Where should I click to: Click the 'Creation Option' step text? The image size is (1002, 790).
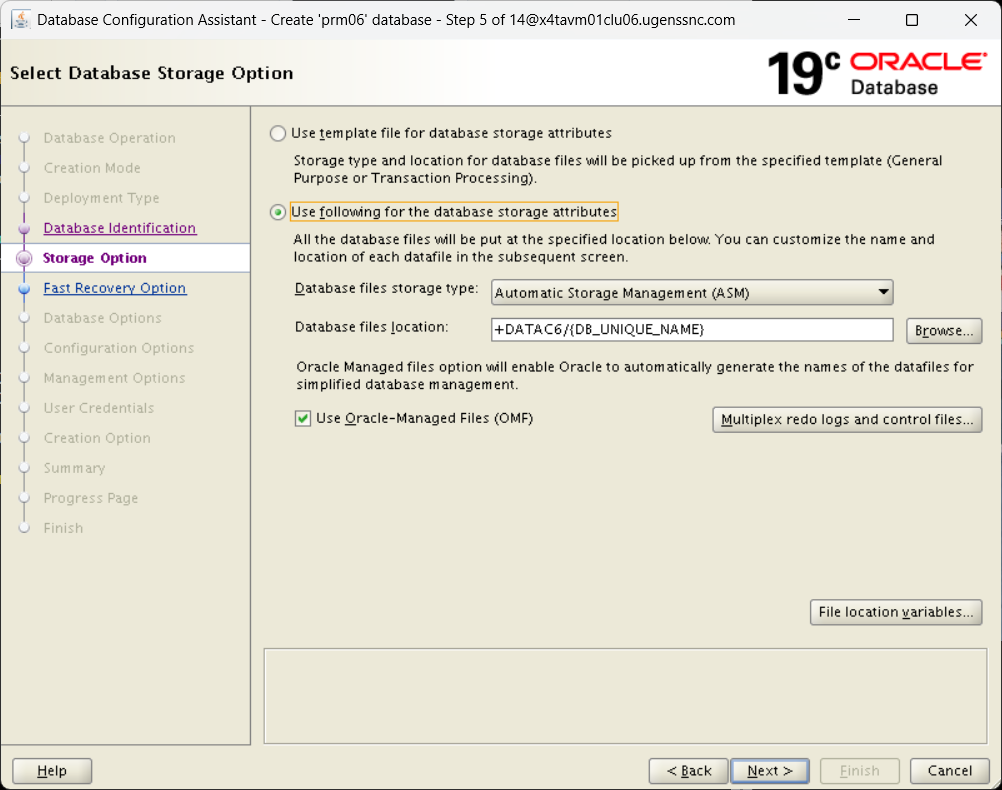pyautogui.click(x=96, y=438)
